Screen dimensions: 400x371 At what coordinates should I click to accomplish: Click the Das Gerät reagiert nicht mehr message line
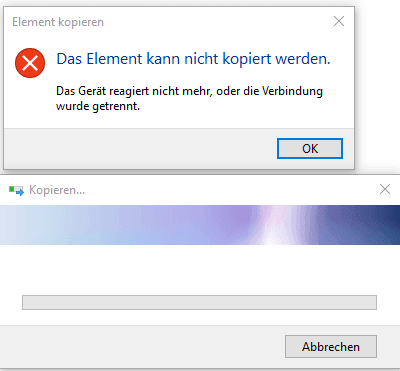[189, 91]
